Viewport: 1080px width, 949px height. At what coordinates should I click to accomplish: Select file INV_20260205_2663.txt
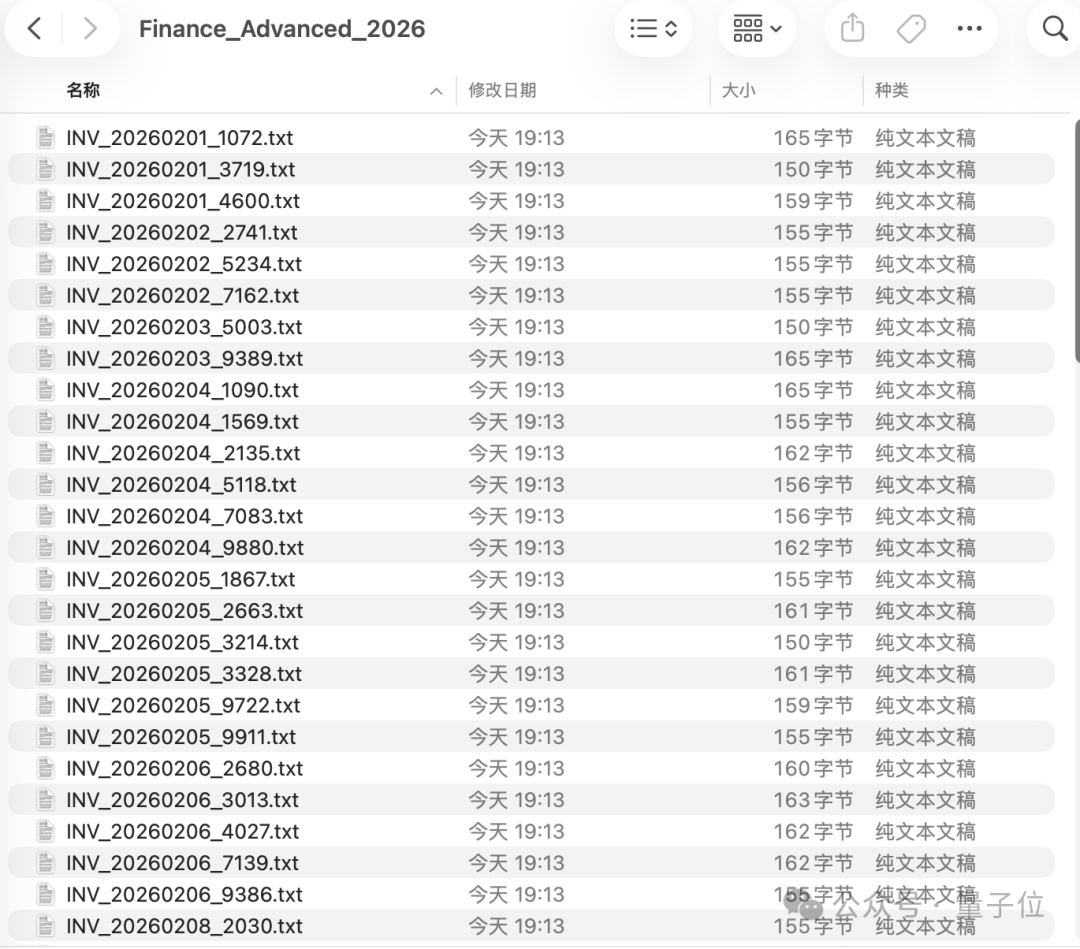coord(531,611)
